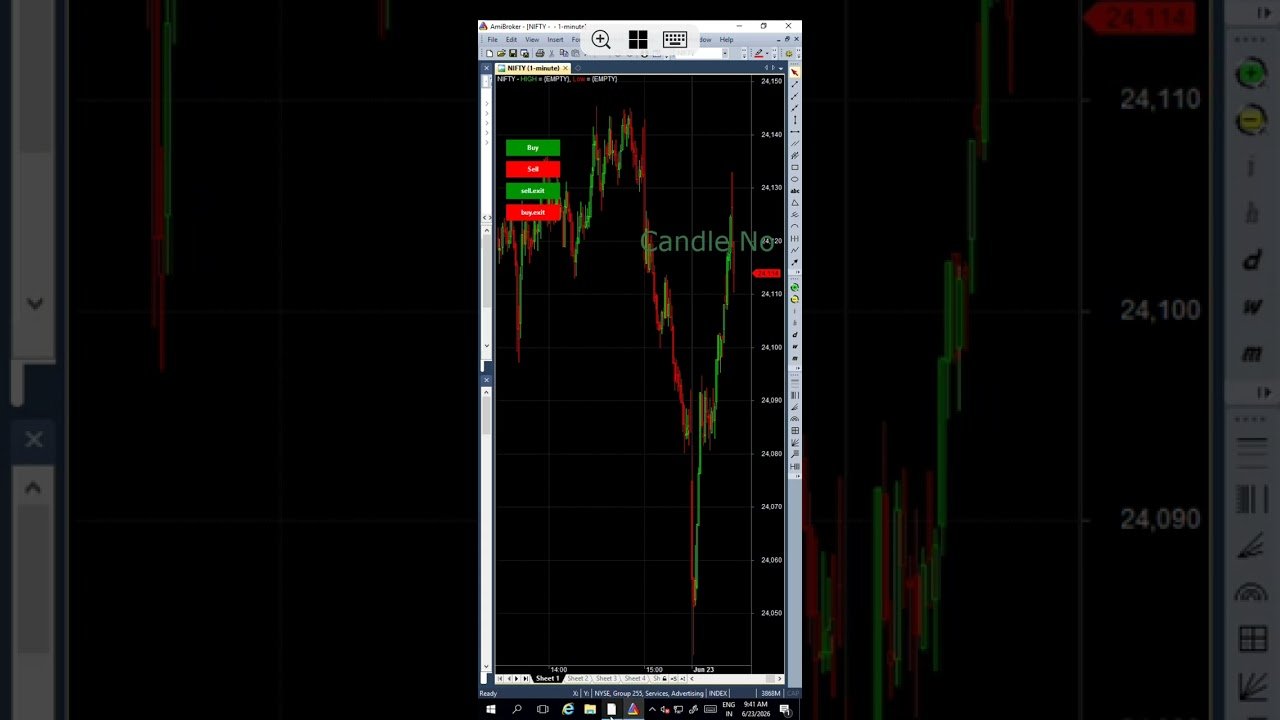Switch to the Sheet 2 tab
This screenshot has height=720, width=1280.
coord(578,678)
